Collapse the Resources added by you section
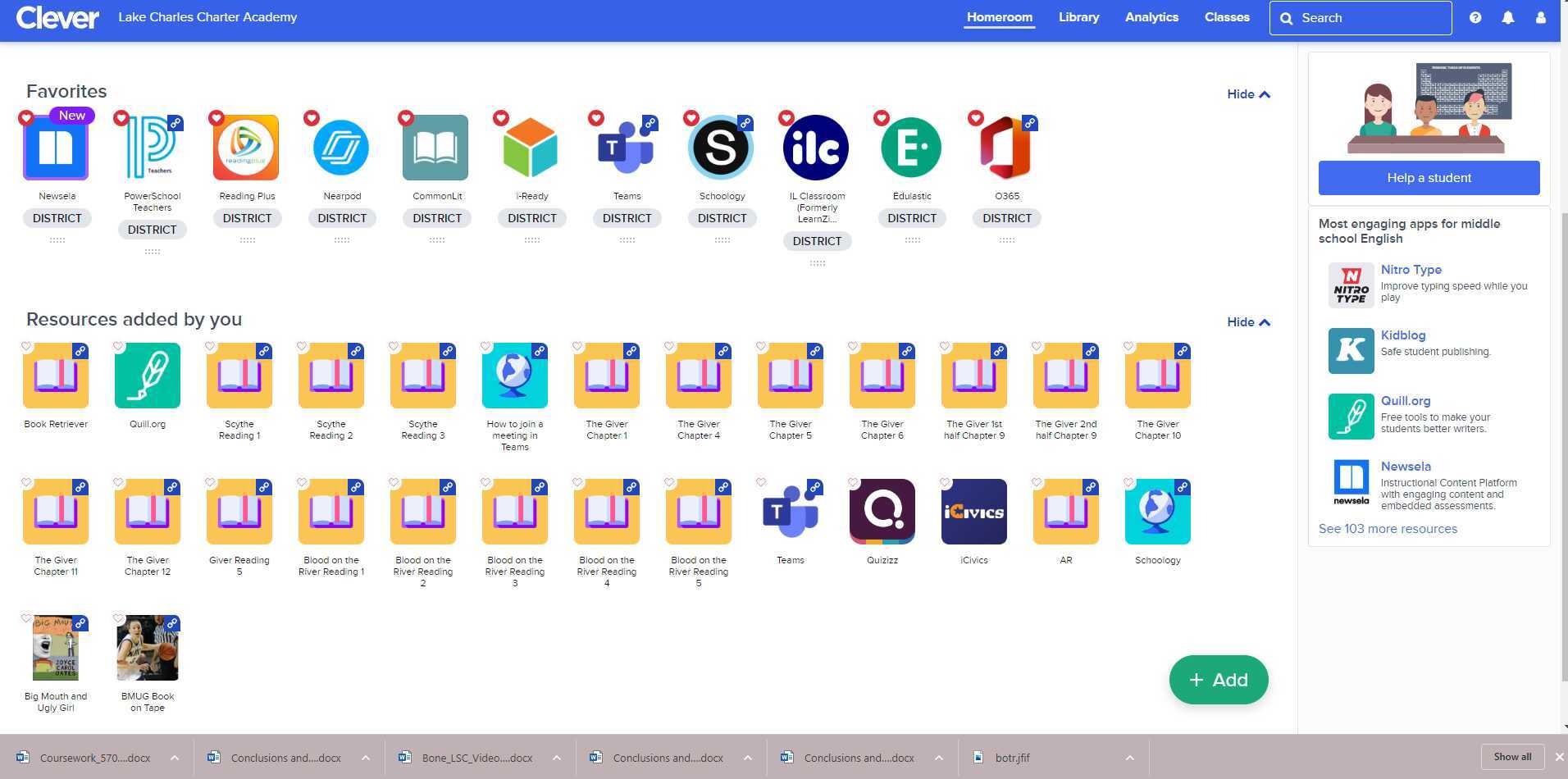Image resolution: width=1568 pixels, height=779 pixels. pos(1247,321)
